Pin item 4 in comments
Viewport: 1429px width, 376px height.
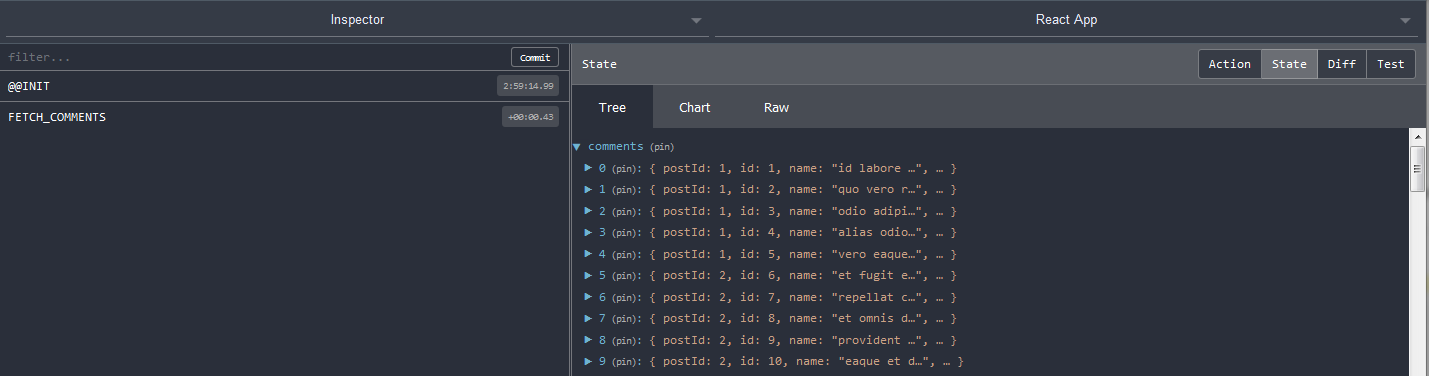624,255
